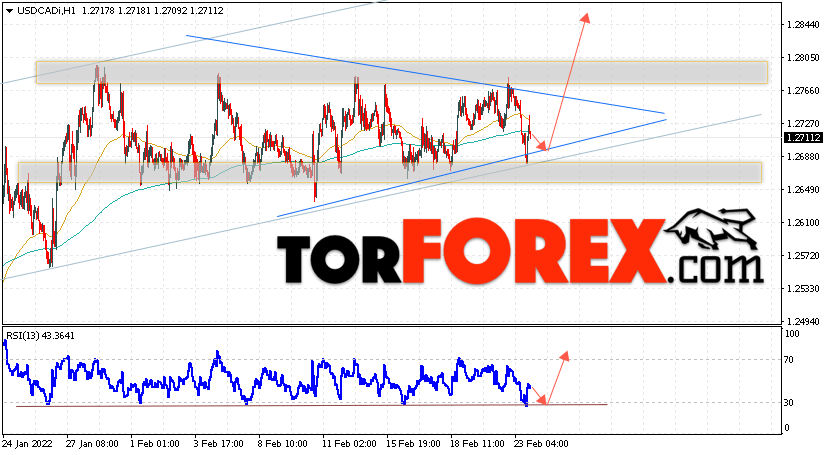This screenshot has width=827, height=455.
Task: Click the 1.28050 price axis label
Action: pyautogui.click(x=803, y=57)
